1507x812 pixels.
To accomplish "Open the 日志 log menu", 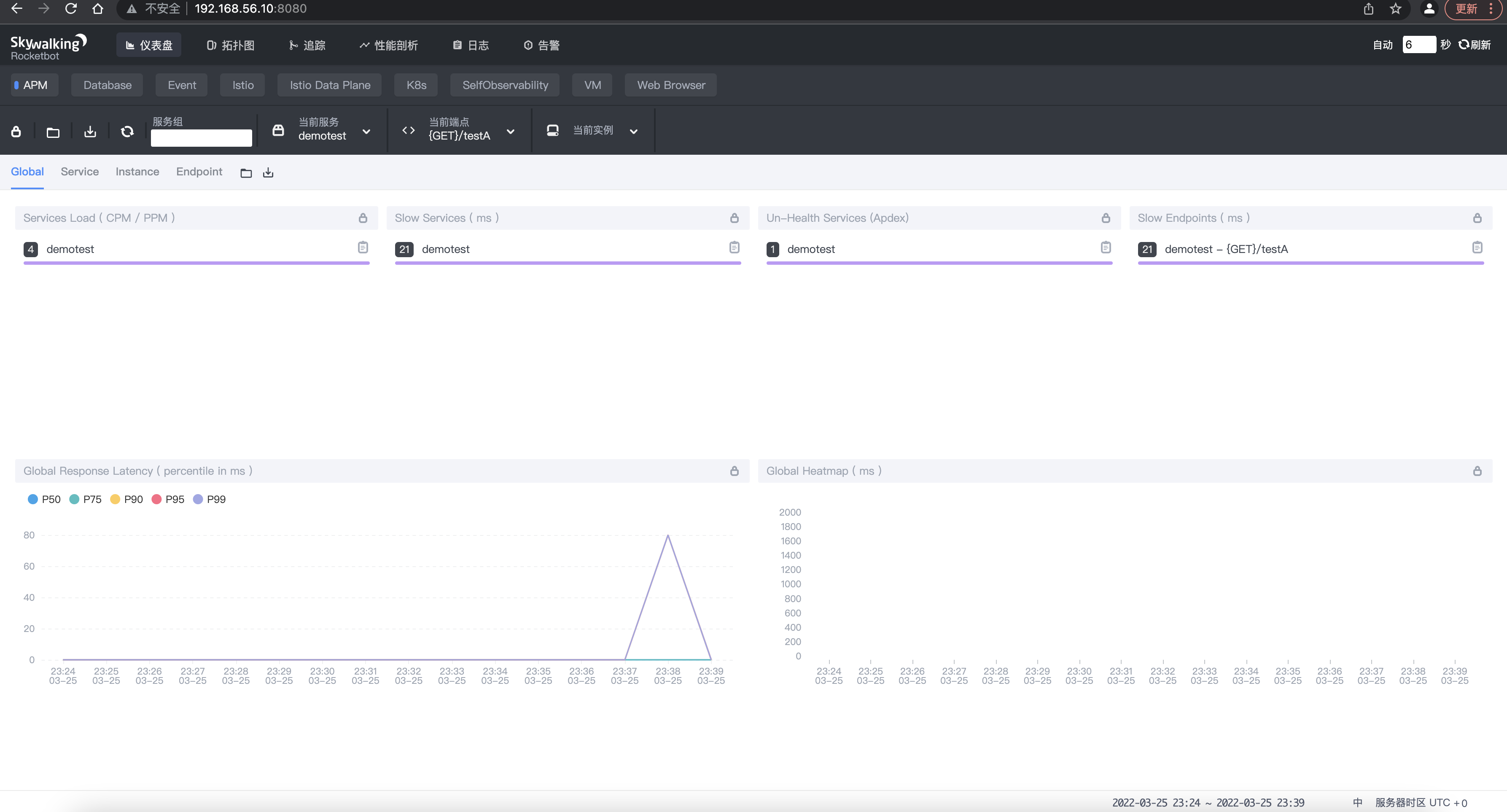I will [x=470, y=45].
